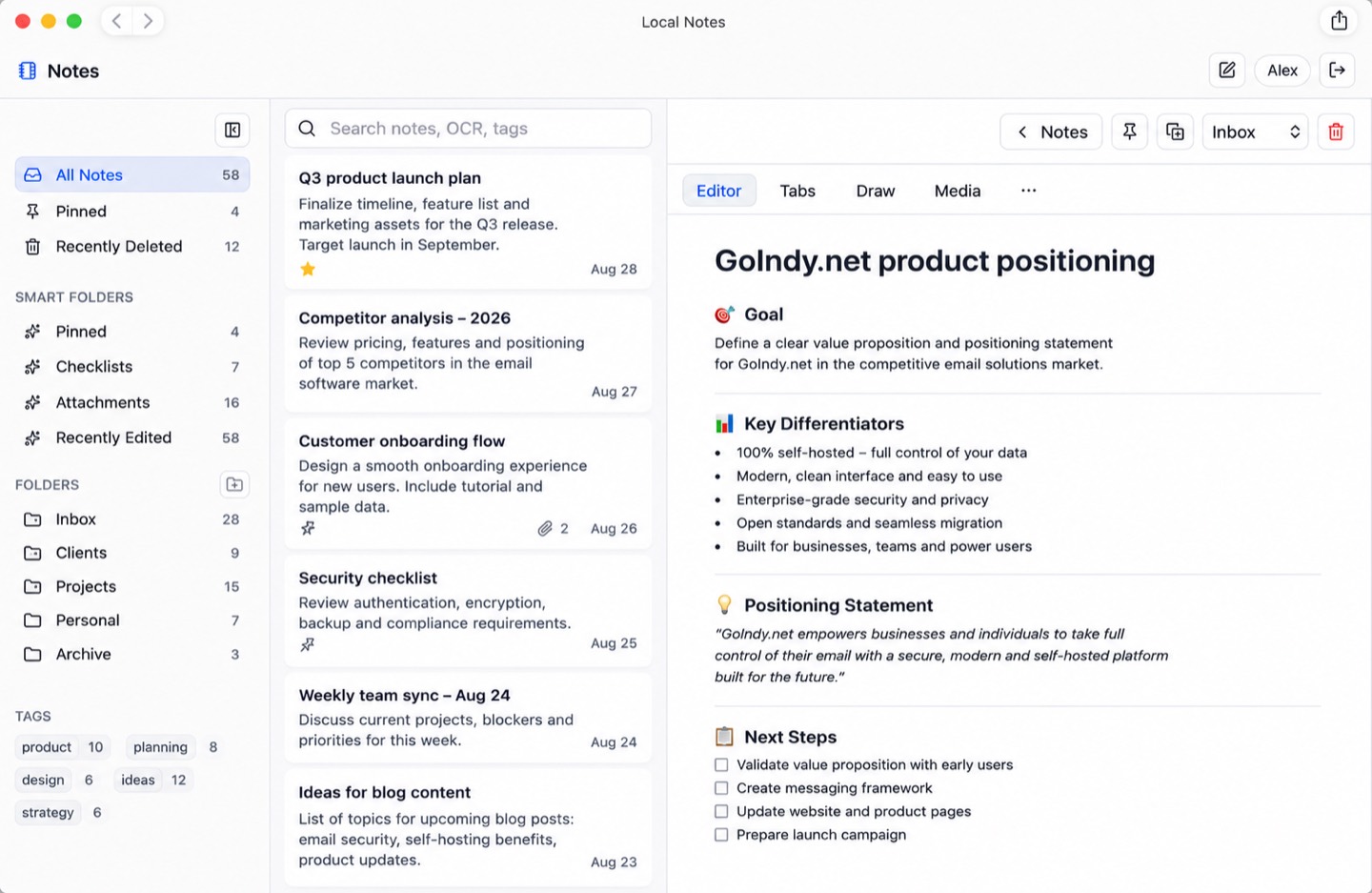Viewport: 1372px width, 893px height.
Task: Click the Checklists smart folder sparkle icon
Action: 32,367
